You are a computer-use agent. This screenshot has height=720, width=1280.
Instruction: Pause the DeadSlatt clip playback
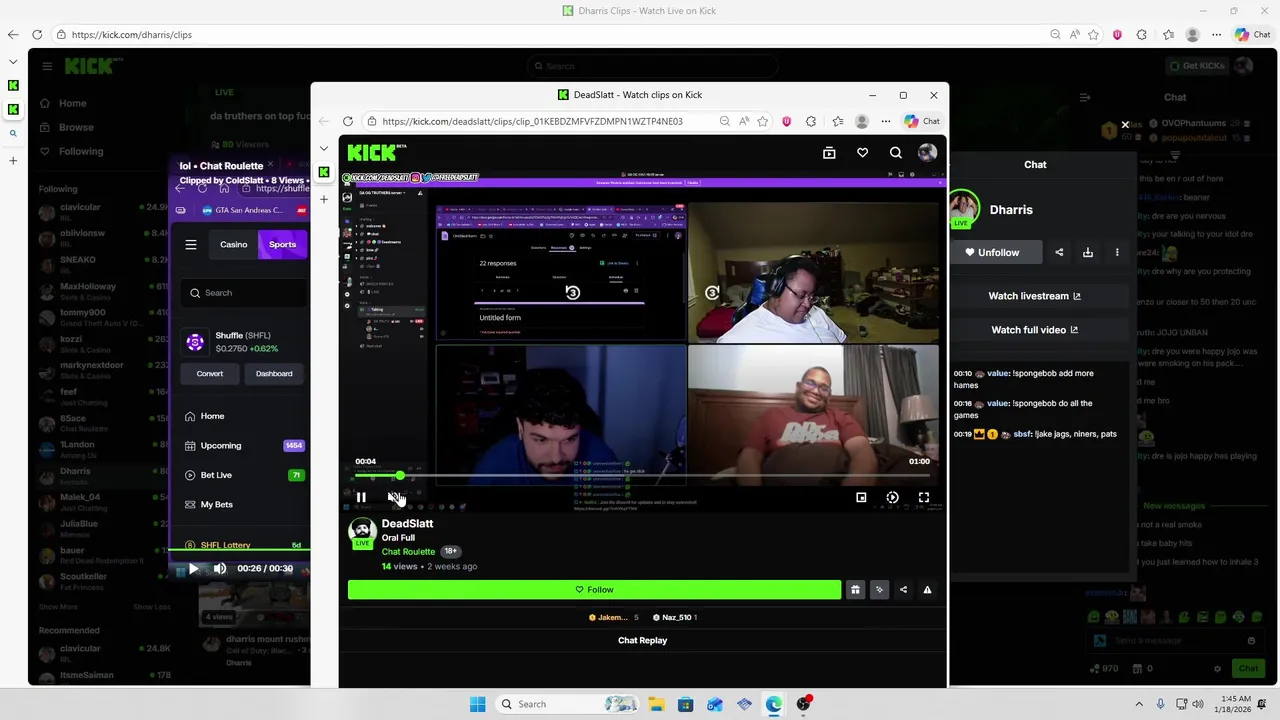click(x=361, y=497)
